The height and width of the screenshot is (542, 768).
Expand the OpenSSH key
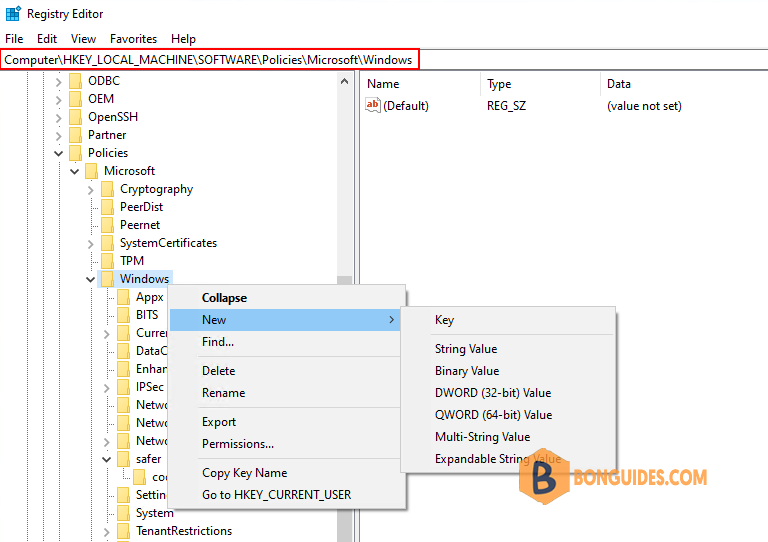click(59, 118)
